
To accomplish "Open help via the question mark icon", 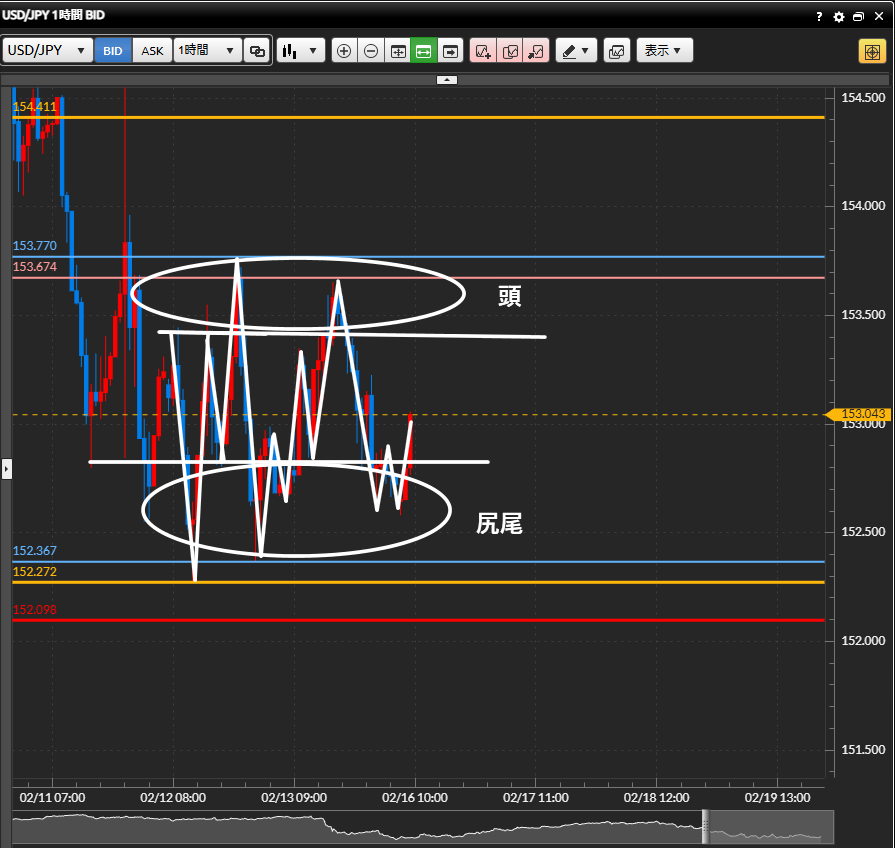I will click(819, 17).
